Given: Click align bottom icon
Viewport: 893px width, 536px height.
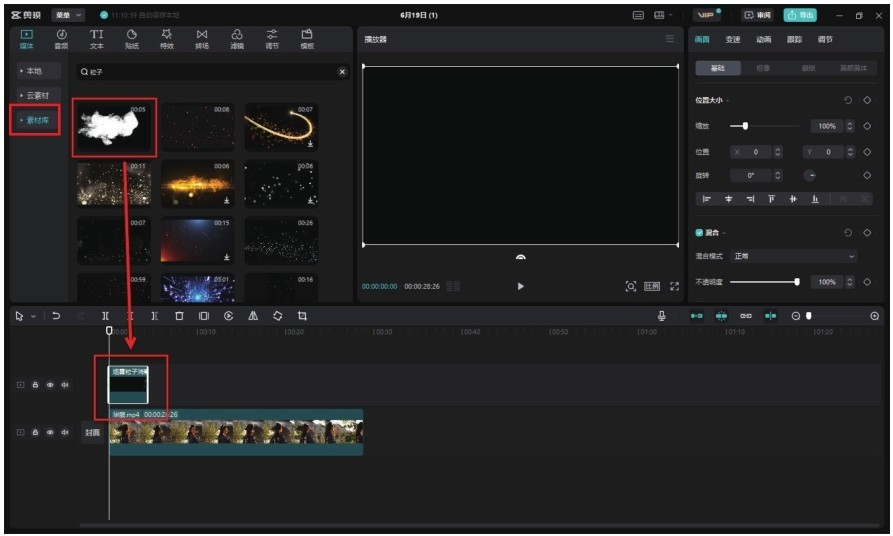Looking at the screenshot, I should [x=815, y=199].
